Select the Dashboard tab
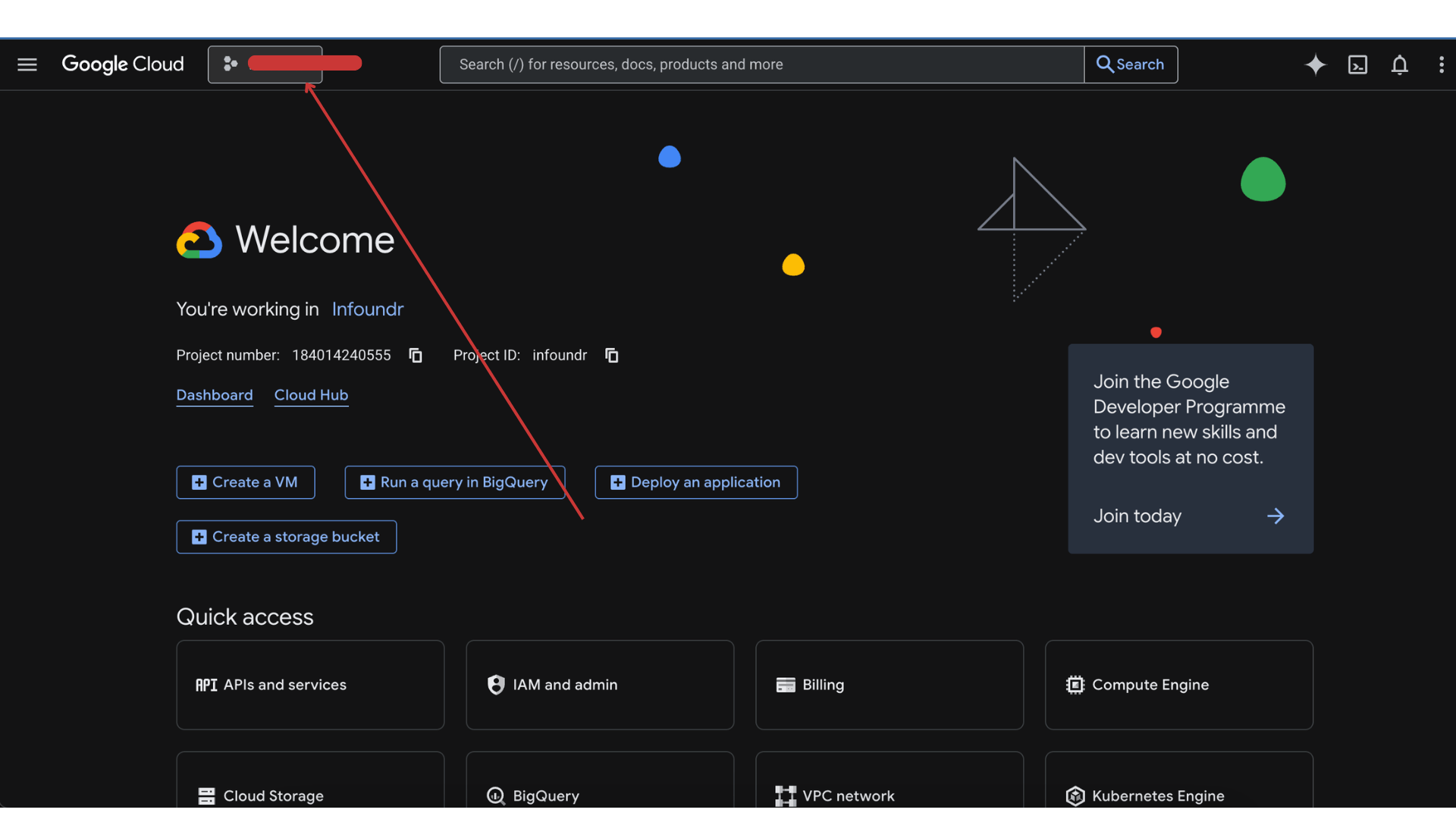 click(215, 395)
